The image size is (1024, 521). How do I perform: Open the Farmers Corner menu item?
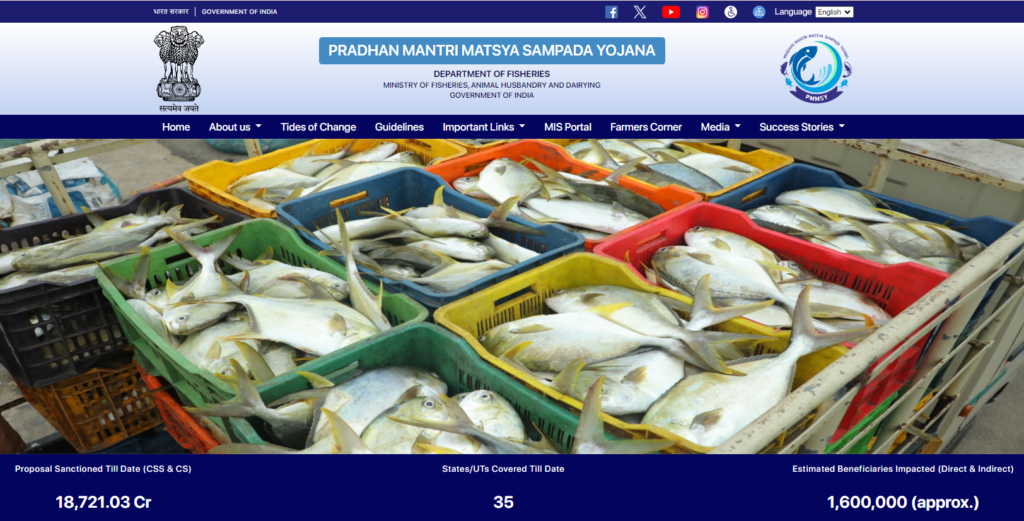click(x=646, y=127)
